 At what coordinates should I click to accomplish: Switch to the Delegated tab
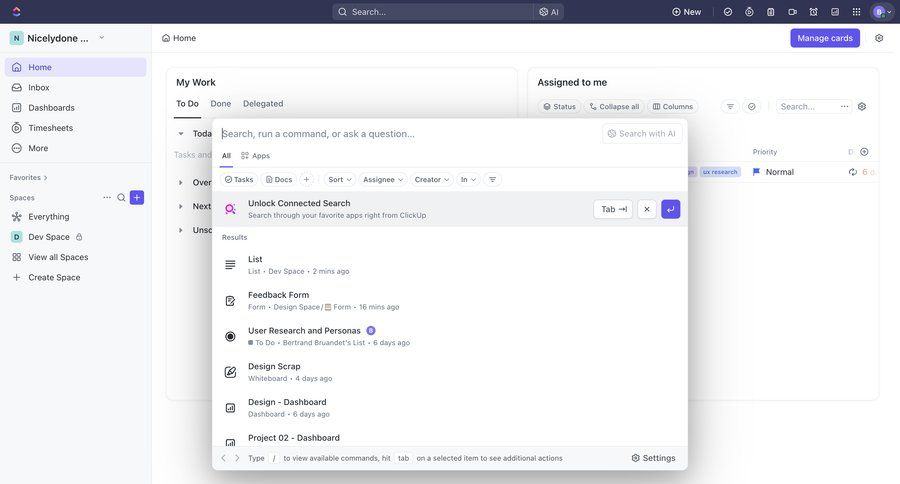tap(263, 103)
